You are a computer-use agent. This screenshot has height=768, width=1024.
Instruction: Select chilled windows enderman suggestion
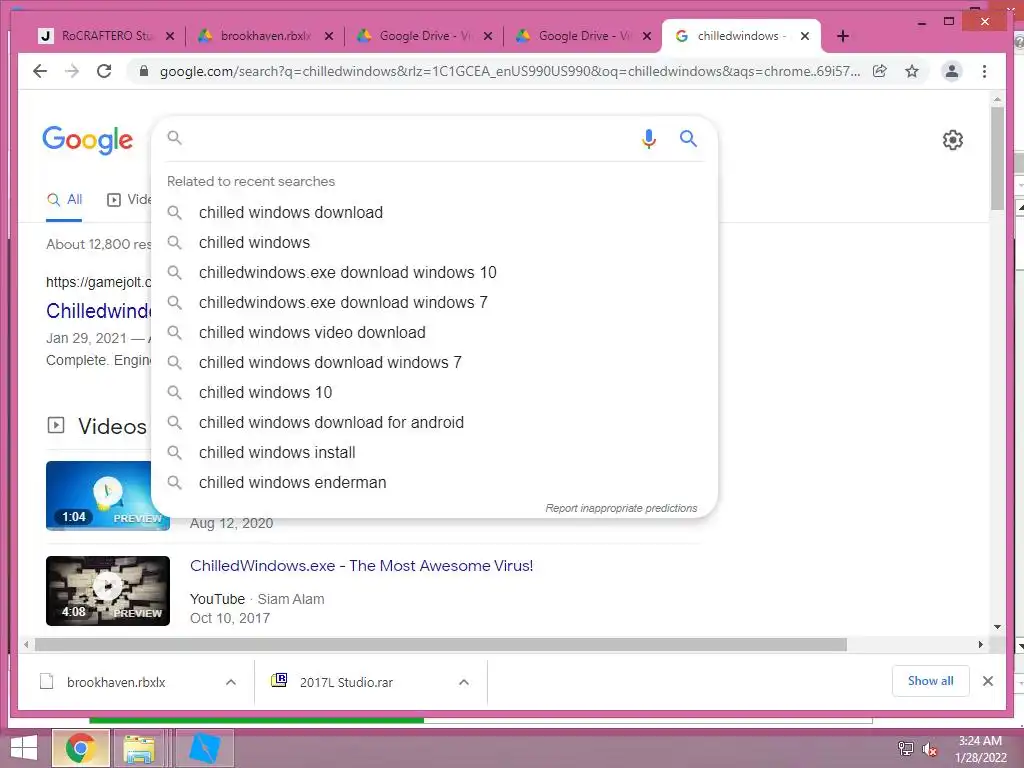[x=434, y=483]
